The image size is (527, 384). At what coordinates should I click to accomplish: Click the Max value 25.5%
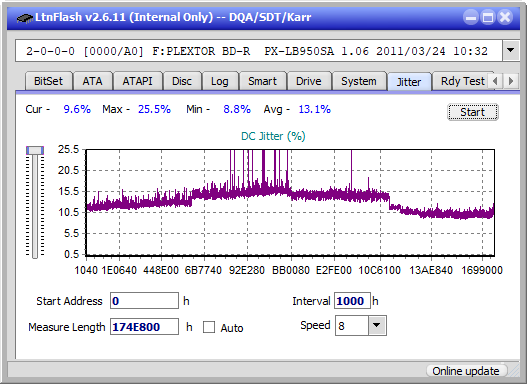[154, 109]
